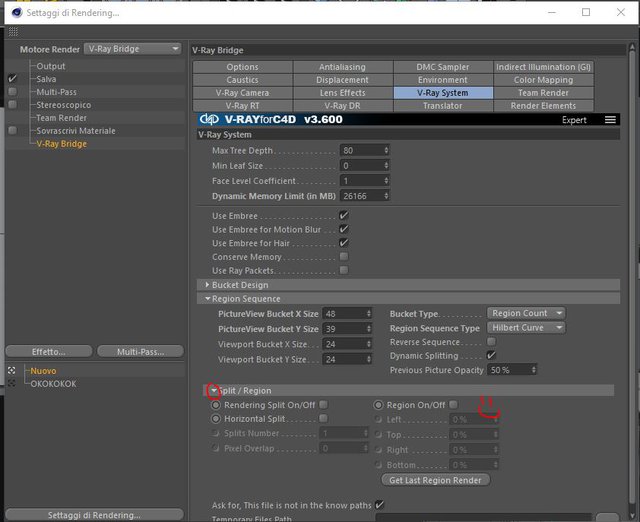The width and height of the screenshot is (640, 522).
Task: Enable Reverse Sequence checkbox
Action: 491,341
